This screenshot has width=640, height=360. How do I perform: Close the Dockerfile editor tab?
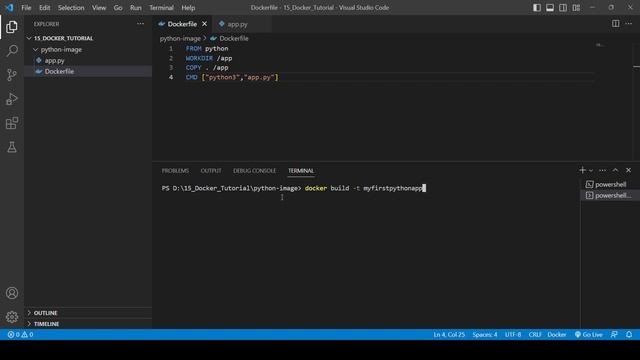coord(204,24)
